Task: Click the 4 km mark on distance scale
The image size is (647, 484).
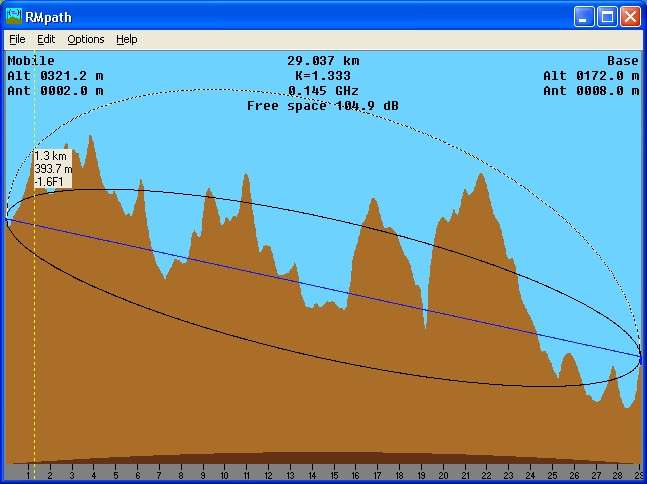Action: pyautogui.click(x=94, y=475)
